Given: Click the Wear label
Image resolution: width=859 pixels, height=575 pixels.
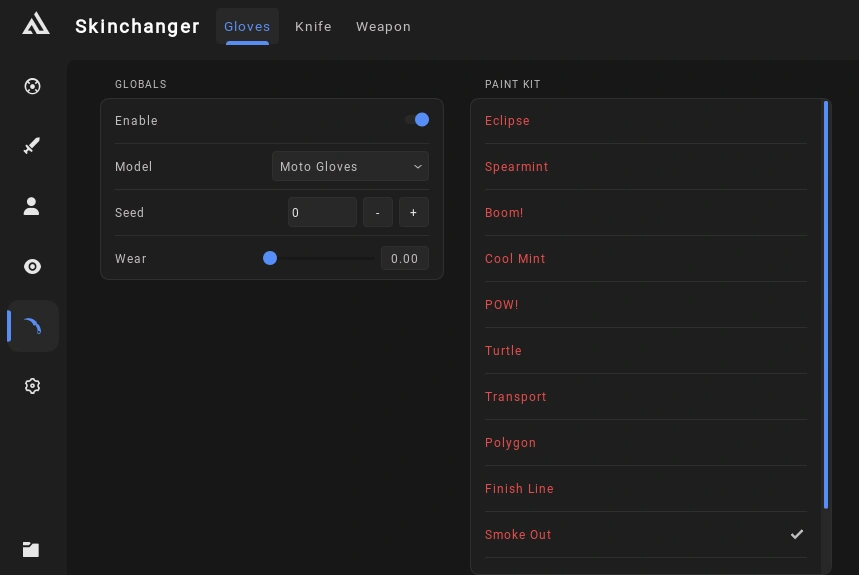Looking at the screenshot, I should click(x=130, y=258).
